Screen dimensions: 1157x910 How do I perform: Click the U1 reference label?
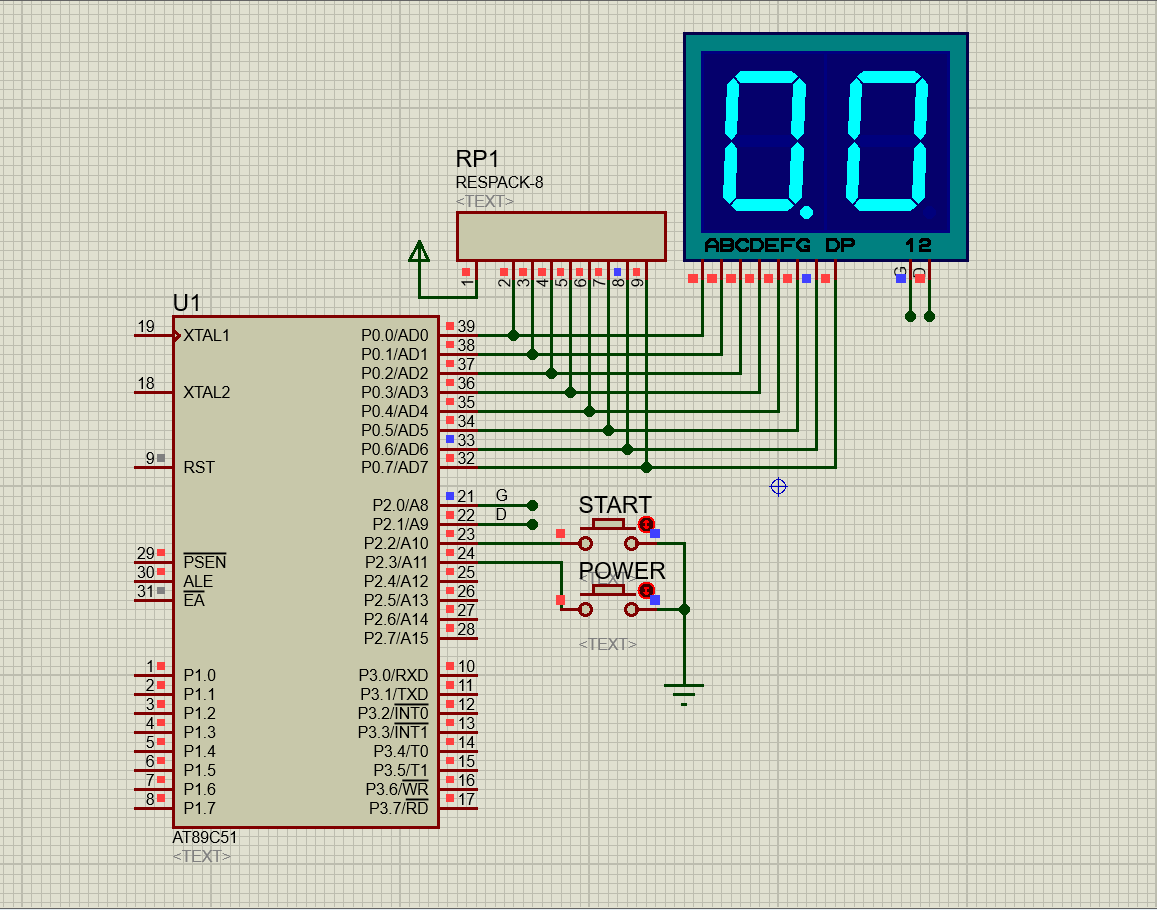tap(187, 303)
